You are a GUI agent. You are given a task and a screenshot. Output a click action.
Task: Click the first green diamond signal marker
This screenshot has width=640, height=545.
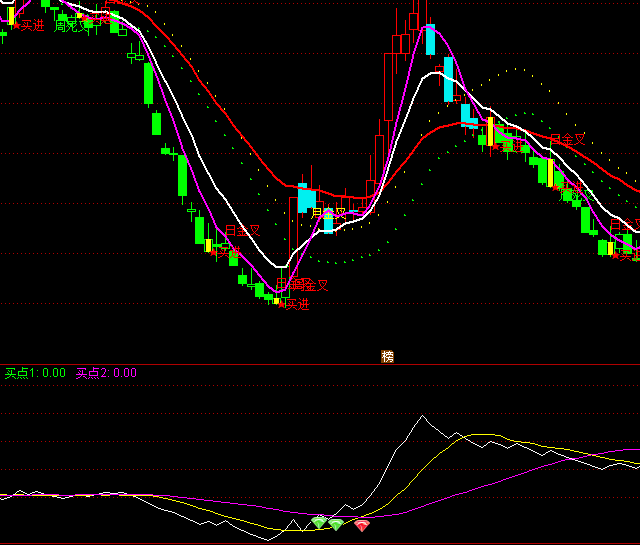tap(319, 521)
